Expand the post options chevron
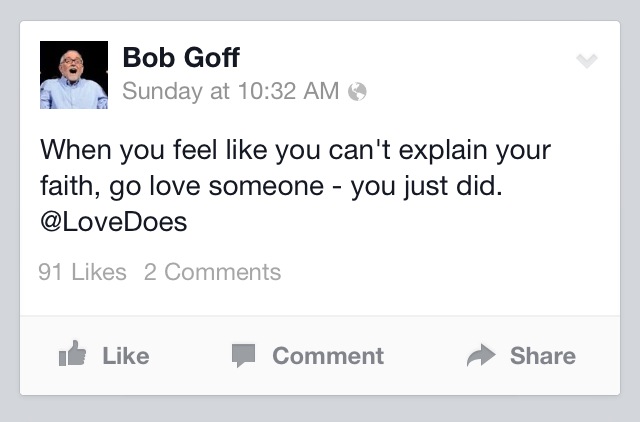This screenshot has height=422, width=640. click(588, 61)
